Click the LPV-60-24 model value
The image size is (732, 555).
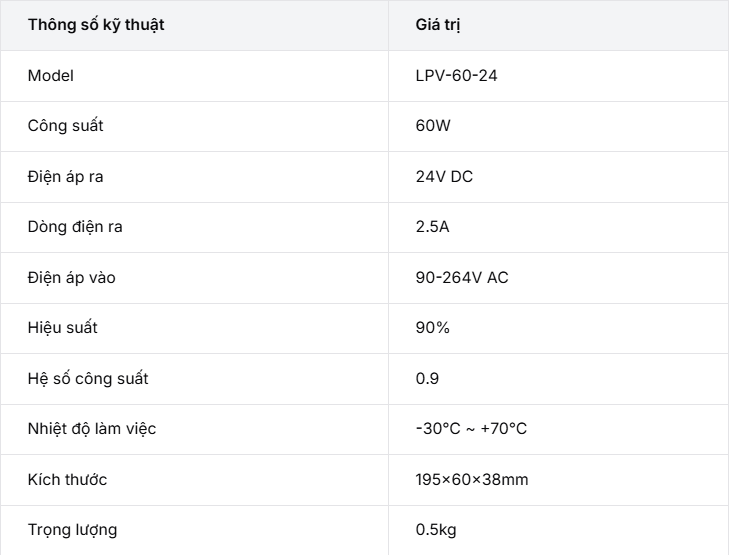tap(457, 76)
